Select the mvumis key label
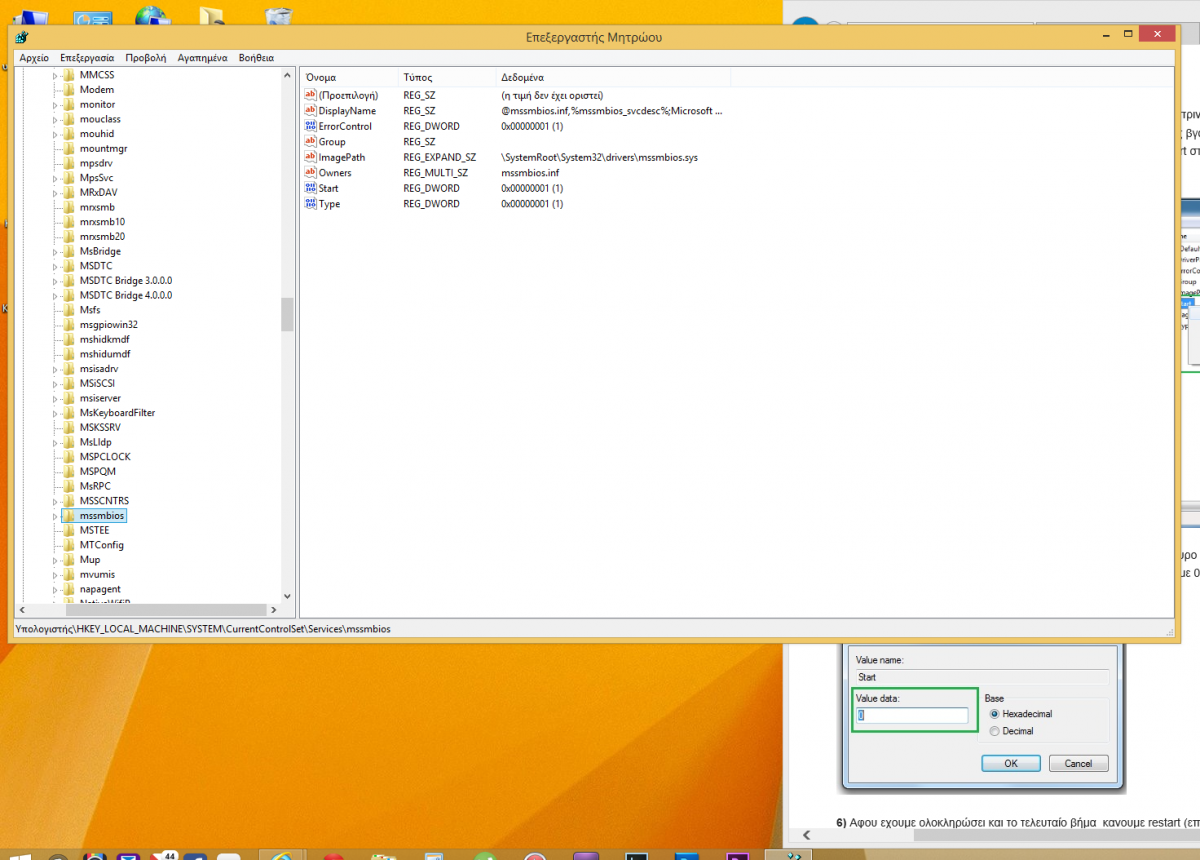The width and height of the screenshot is (1200, 860). tap(97, 575)
